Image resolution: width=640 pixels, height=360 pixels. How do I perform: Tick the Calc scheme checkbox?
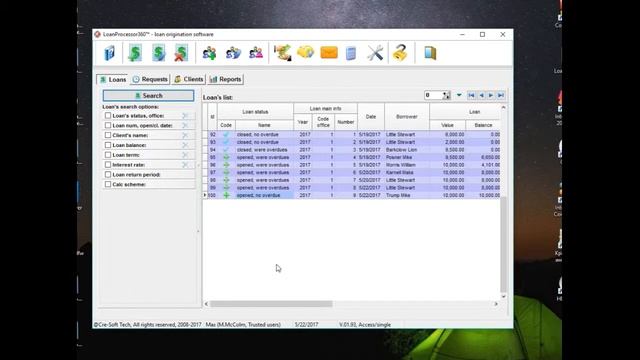pyautogui.click(x=108, y=184)
